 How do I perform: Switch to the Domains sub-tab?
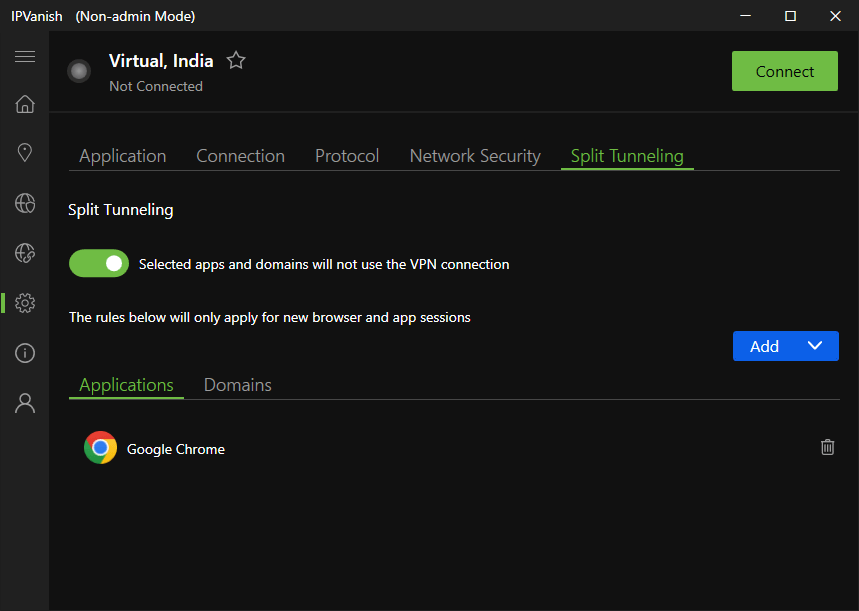[238, 385]
